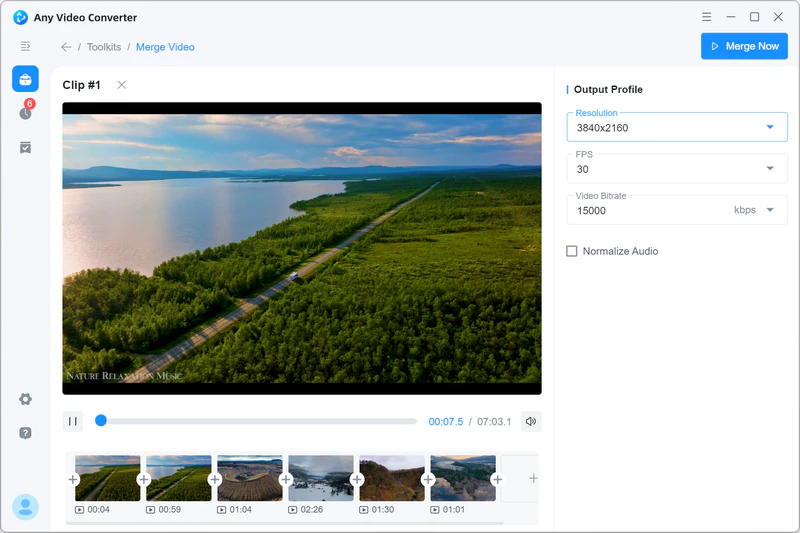Open the kbps bitrate unit dropdown
800x533 pixels.
[769, 210]
